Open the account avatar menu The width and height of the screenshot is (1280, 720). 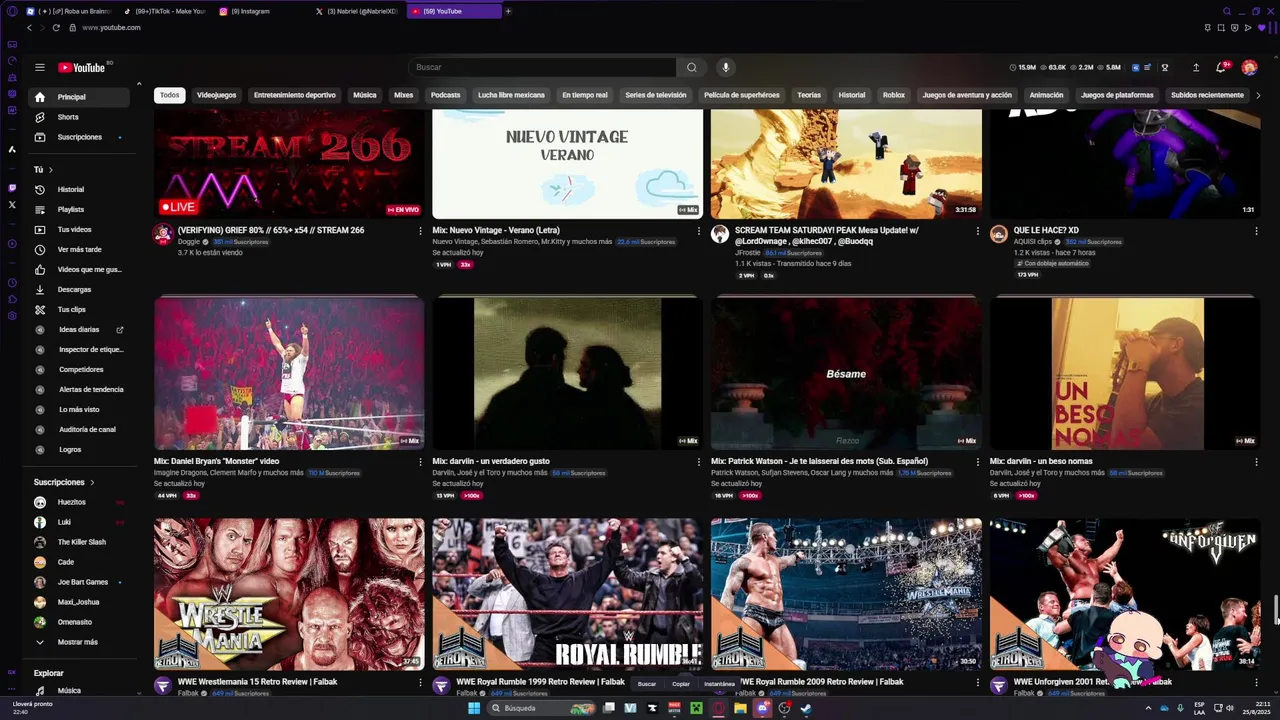(x=1249, y=67)
